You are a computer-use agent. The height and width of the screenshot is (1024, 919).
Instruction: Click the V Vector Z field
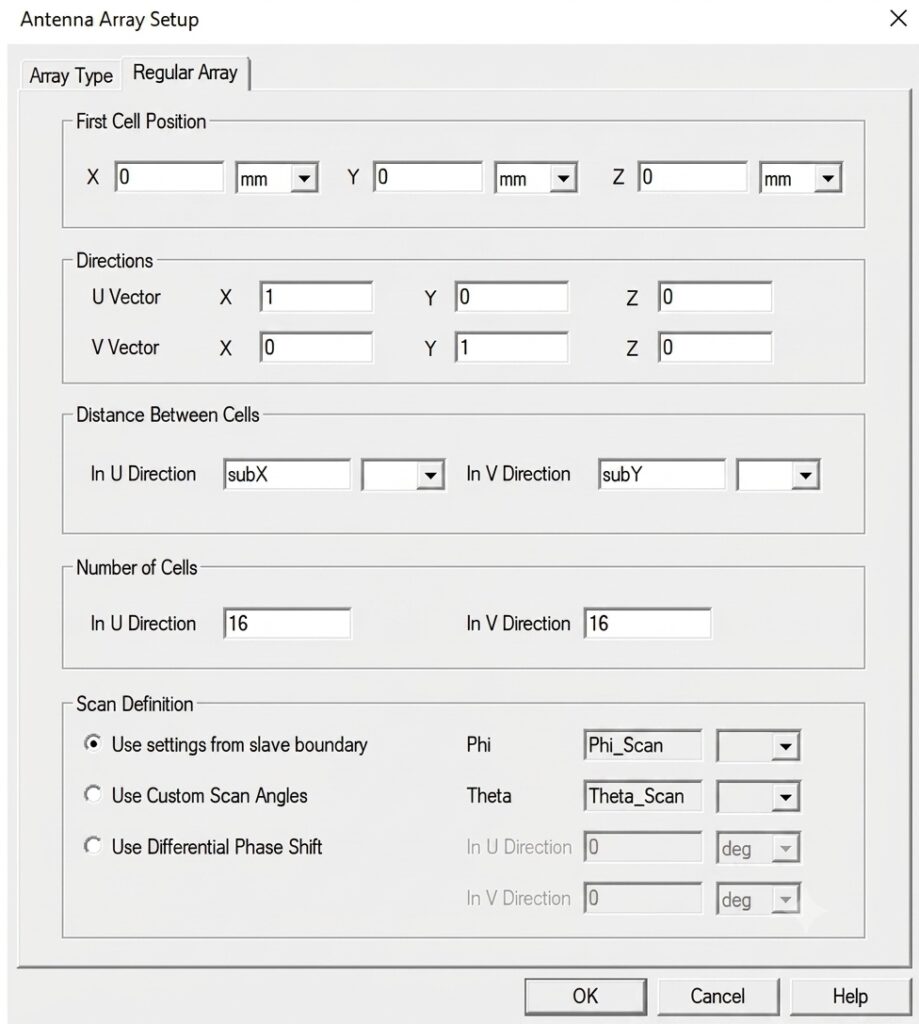point(715,347)
